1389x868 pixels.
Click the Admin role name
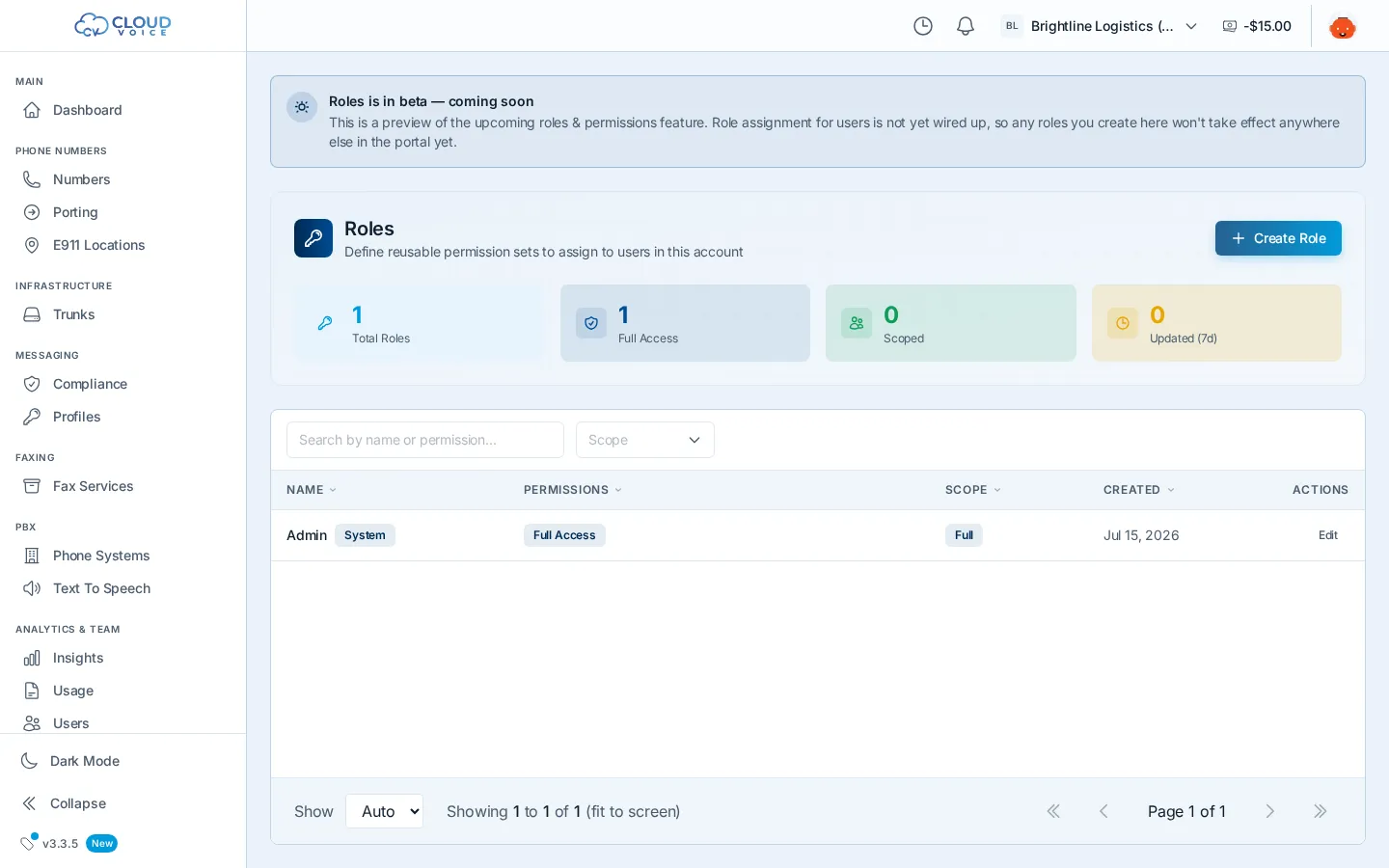point(307,535)
